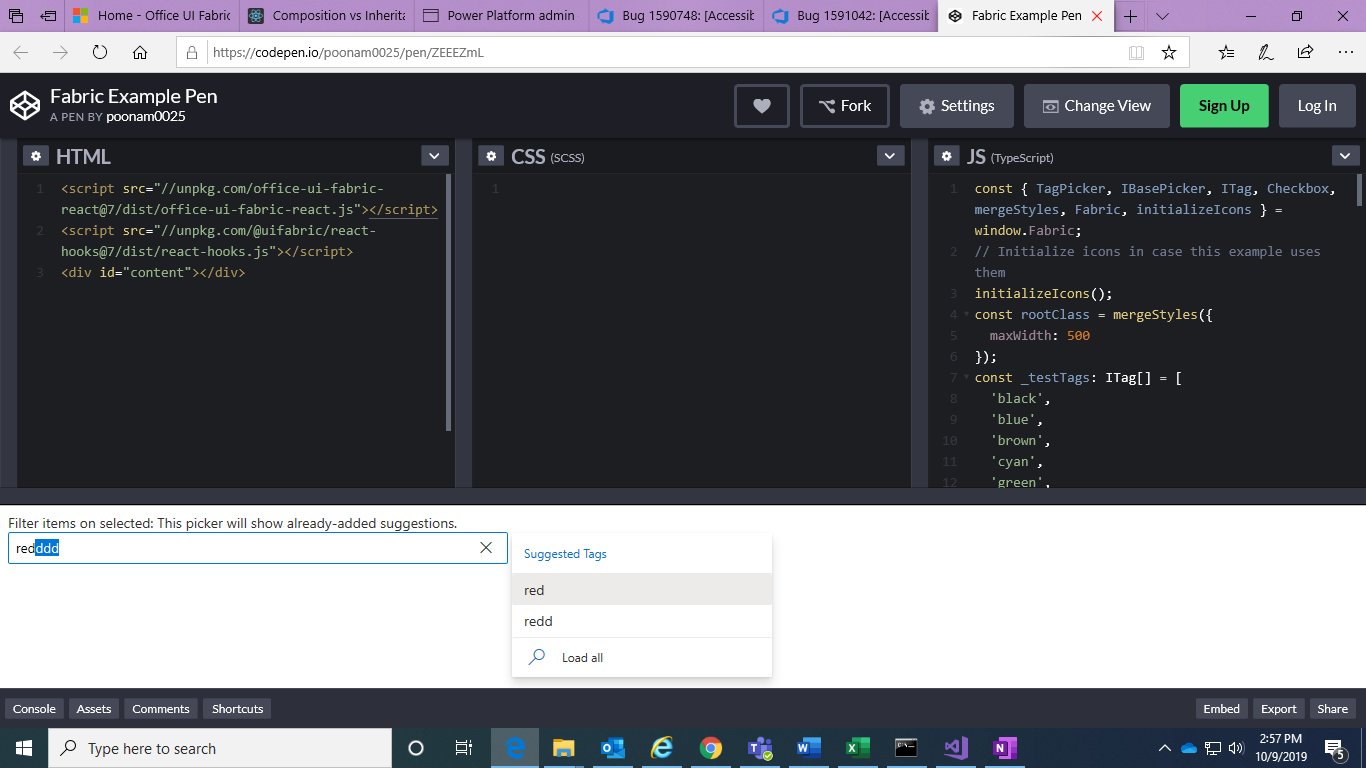This screenshot has width=1366, height=768.
Task: Click the CodePen logo icon
Action: point(25,105)
